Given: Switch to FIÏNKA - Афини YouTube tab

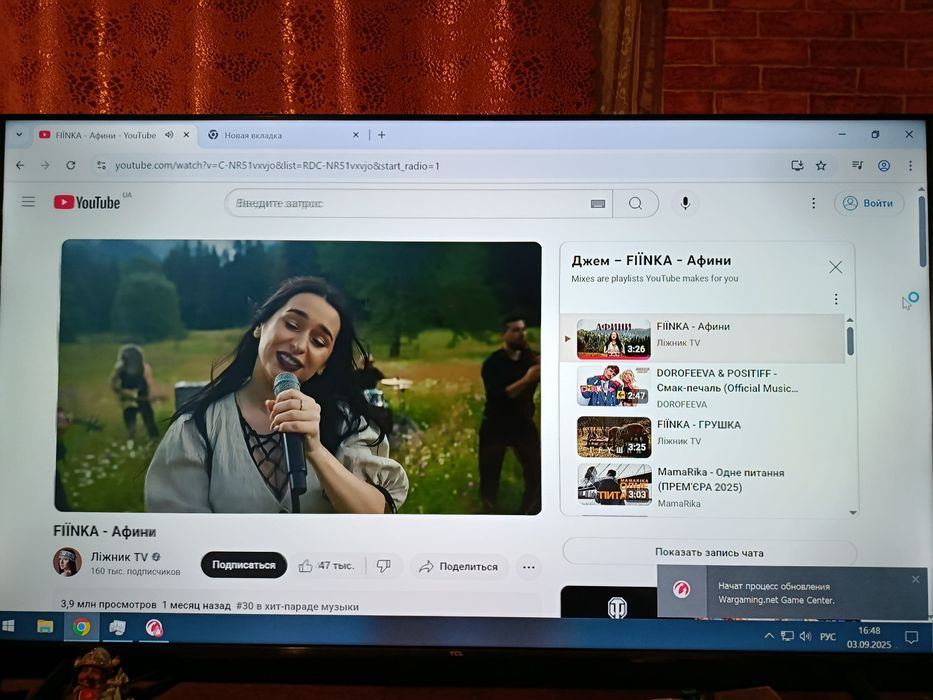Looking at the screenshot, I should [106, 135].
